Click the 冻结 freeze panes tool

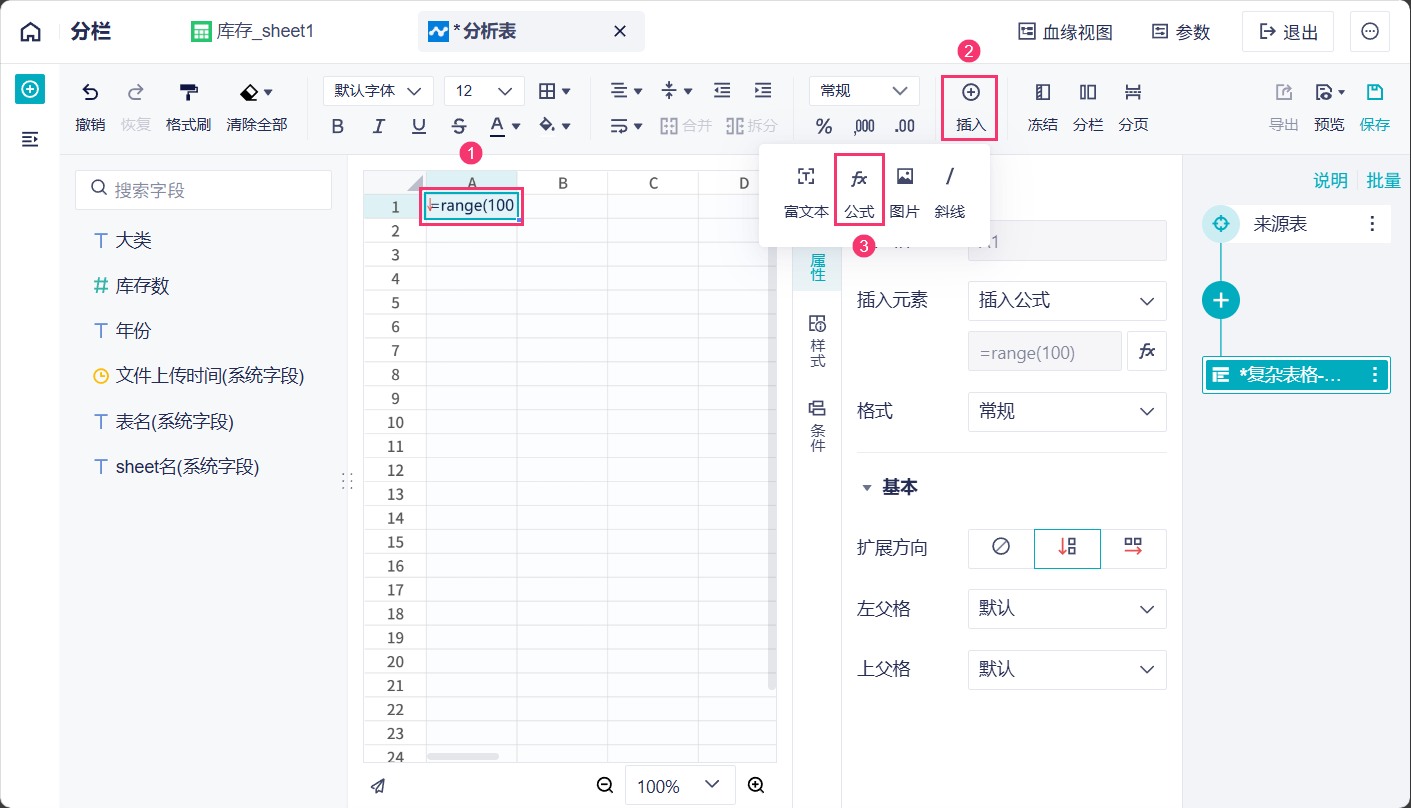(x=1043, y=108)
